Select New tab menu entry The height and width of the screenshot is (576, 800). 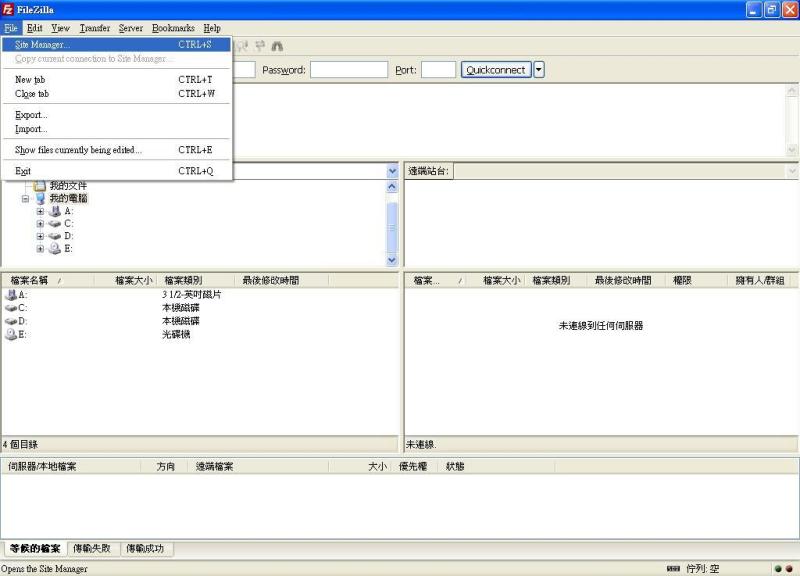pos(116,80)
